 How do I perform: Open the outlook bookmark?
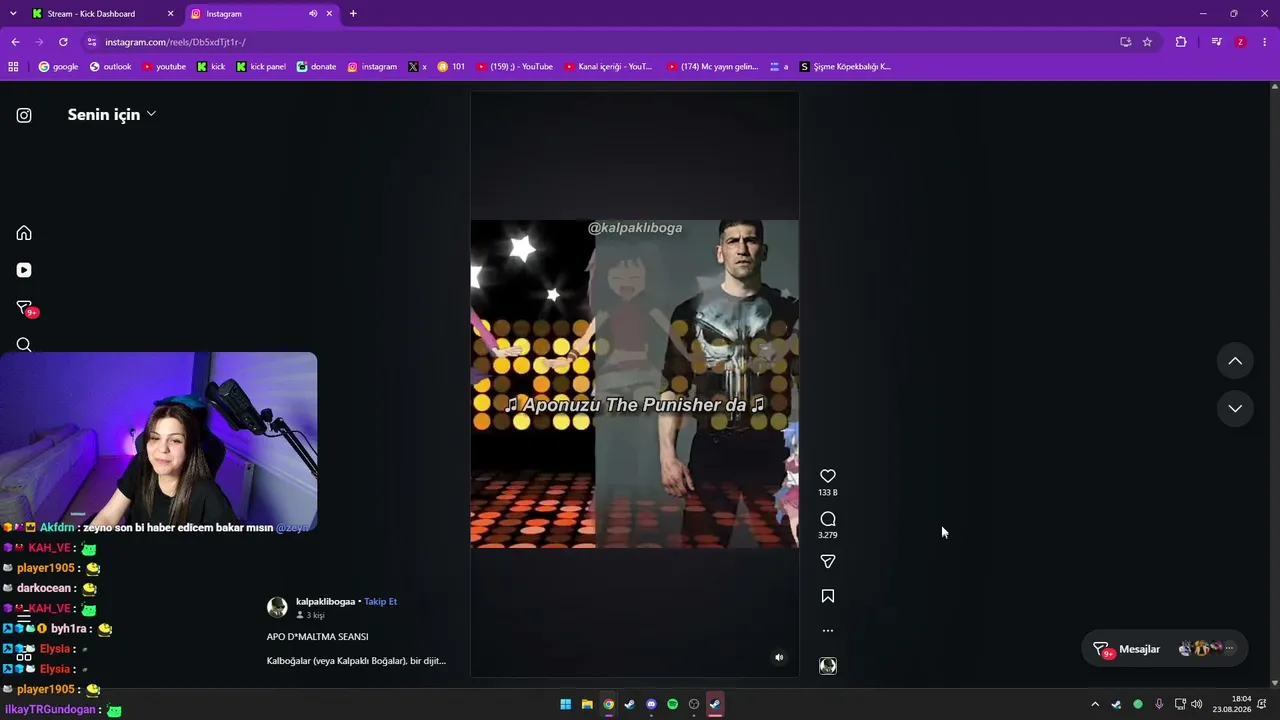[x=110, y=67]
